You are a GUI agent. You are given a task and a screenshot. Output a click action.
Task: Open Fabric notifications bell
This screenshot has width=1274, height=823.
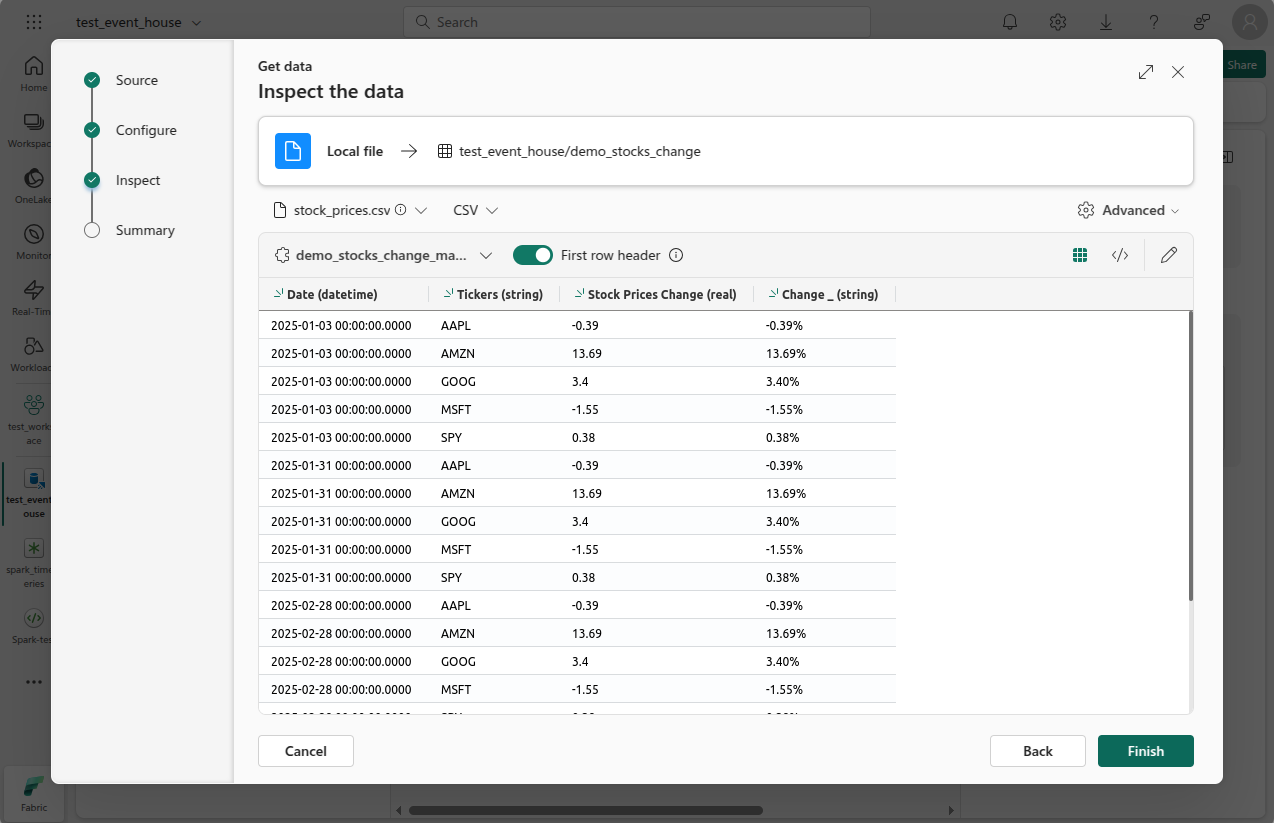[1009, 21]
